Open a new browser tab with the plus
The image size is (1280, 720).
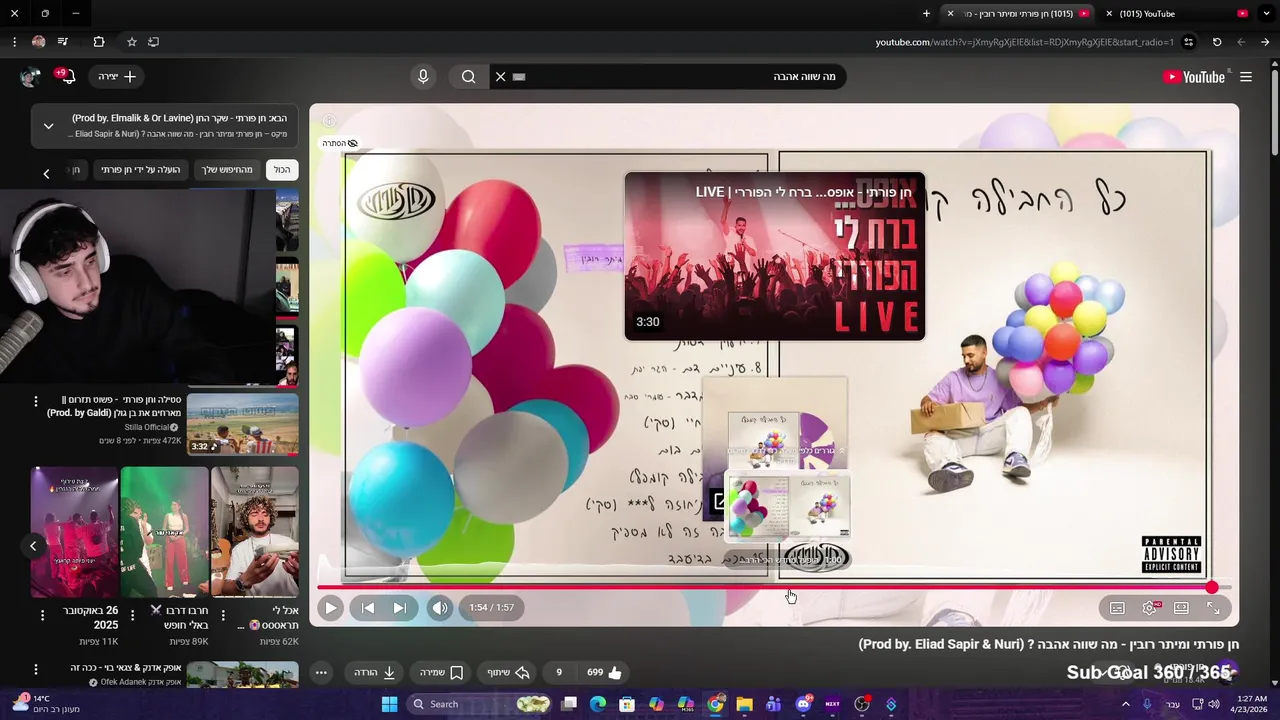(x=926, y=14)
